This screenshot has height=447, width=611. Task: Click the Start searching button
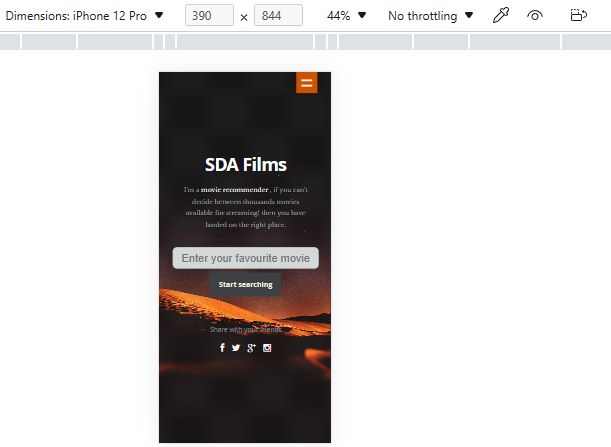point(245,284)
